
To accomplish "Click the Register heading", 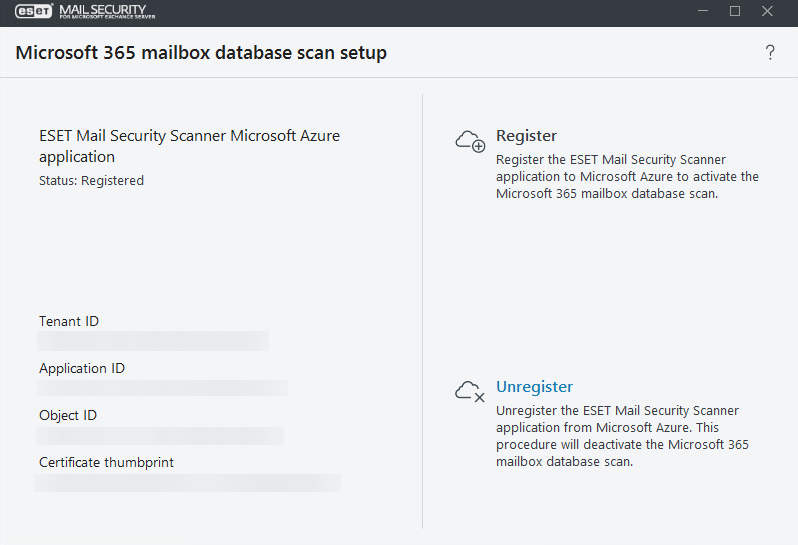I will click(x=526, y=136).
